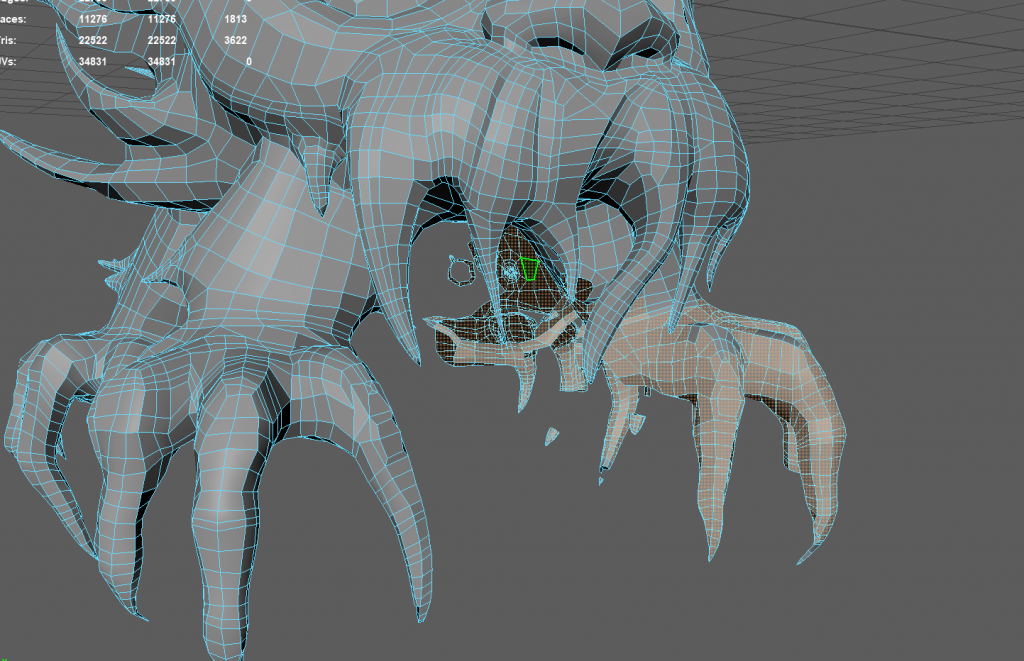Click the Tris count value 3622
This screenshot has height=661, width=1024.
pos(237,40)
